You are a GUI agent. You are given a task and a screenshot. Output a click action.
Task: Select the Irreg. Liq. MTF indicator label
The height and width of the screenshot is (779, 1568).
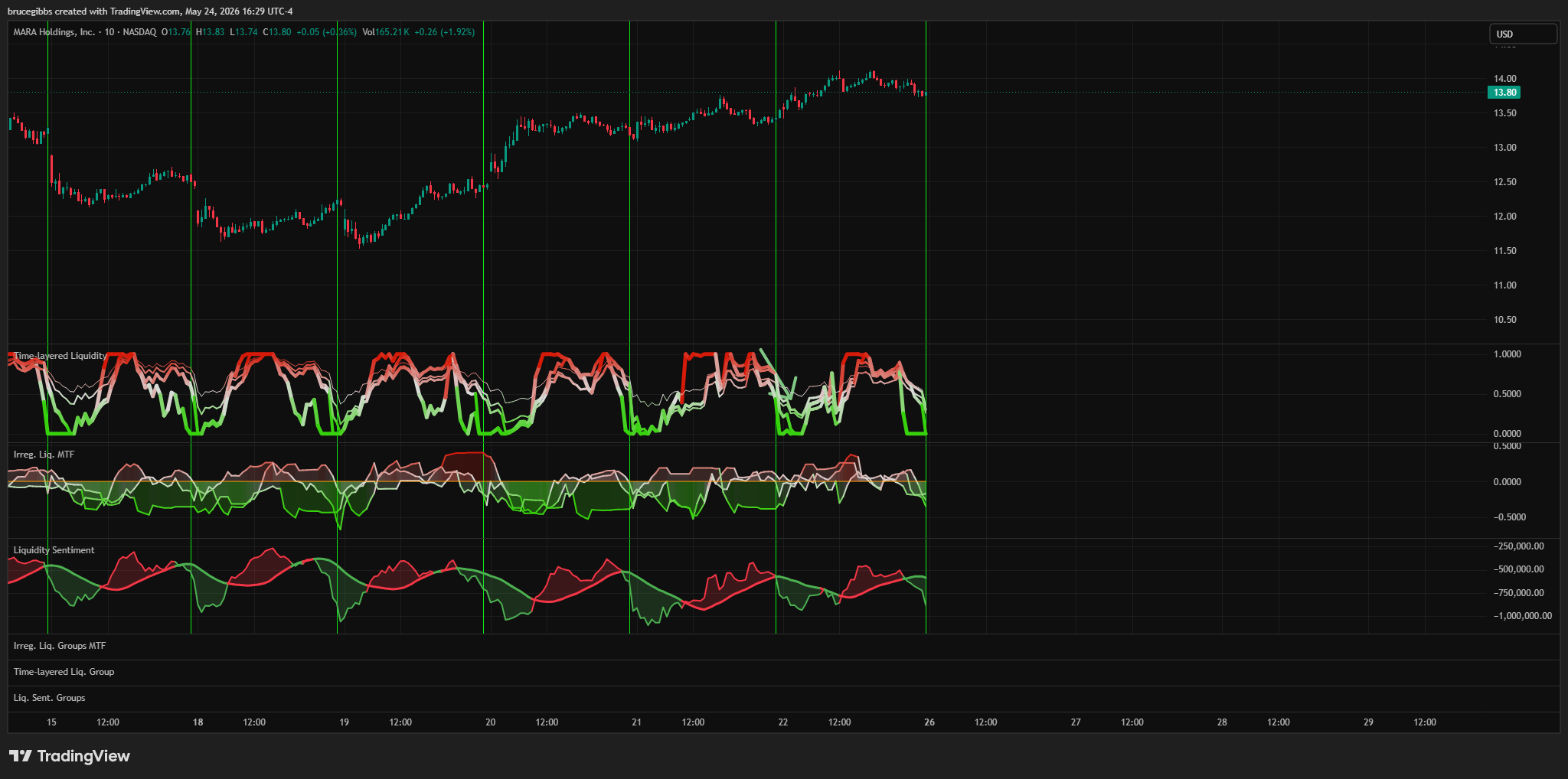[44, 455]
